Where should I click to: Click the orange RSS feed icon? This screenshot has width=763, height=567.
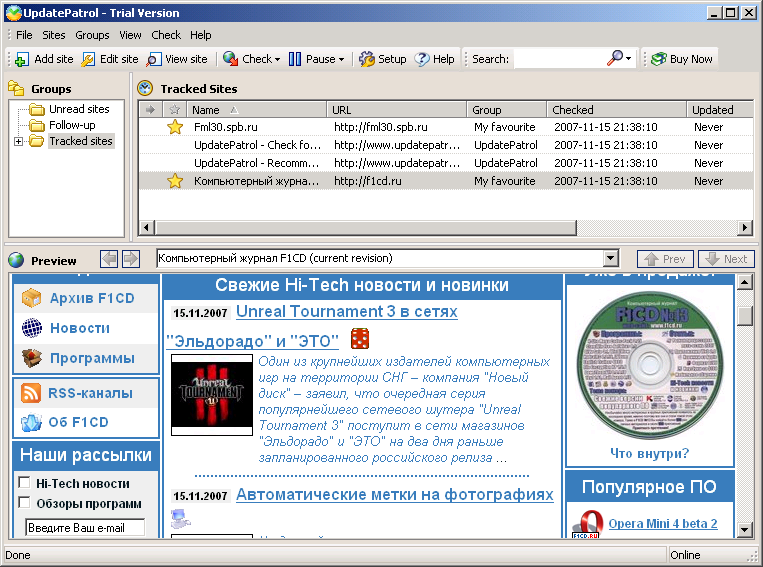point(31,393)
